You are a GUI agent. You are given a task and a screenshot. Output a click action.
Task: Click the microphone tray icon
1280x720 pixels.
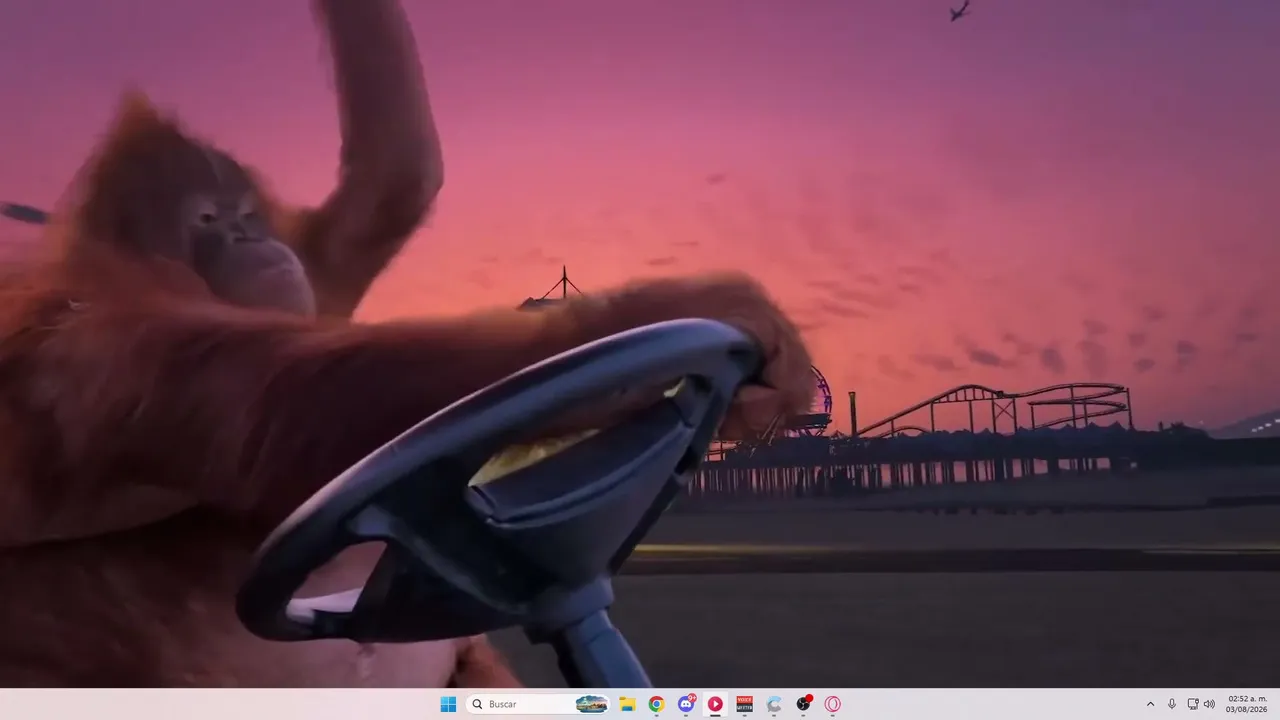point(1172,704)
